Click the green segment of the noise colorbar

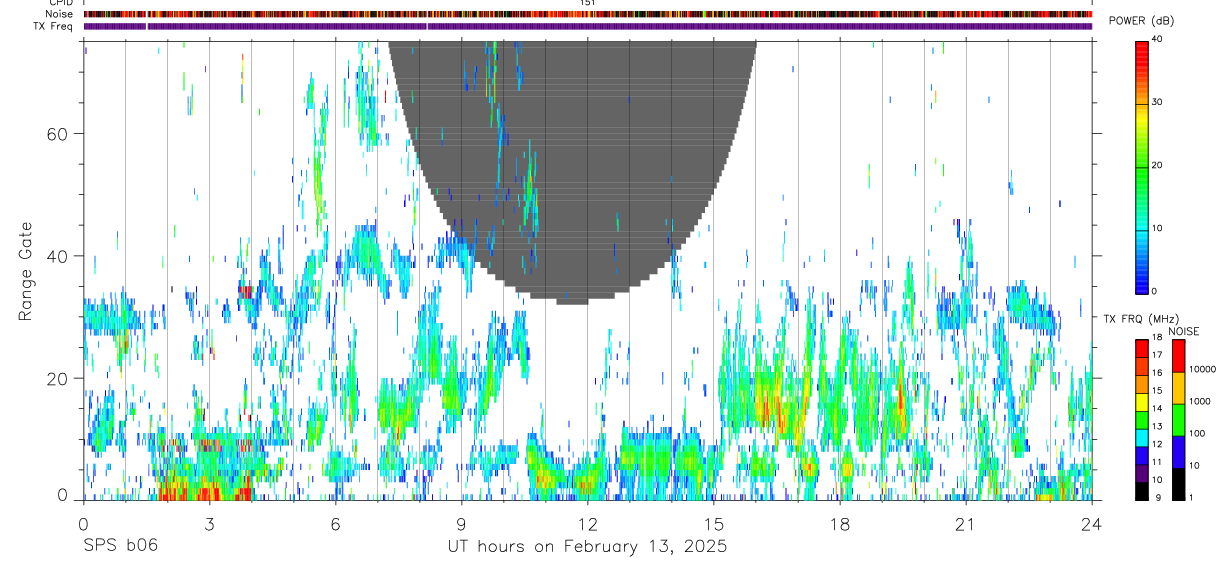[1179, 420]
